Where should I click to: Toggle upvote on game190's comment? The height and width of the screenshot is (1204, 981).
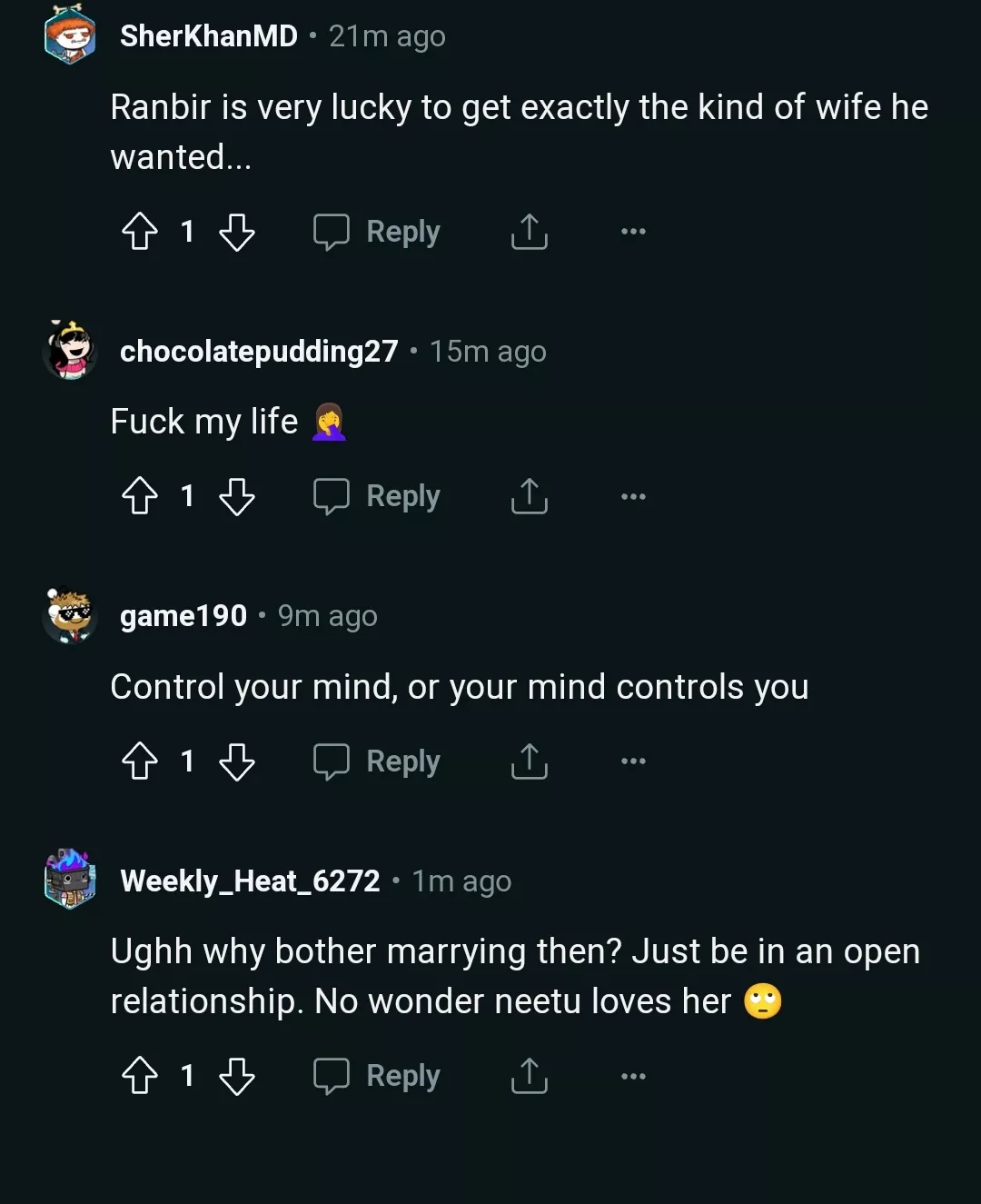click(140, 761)
